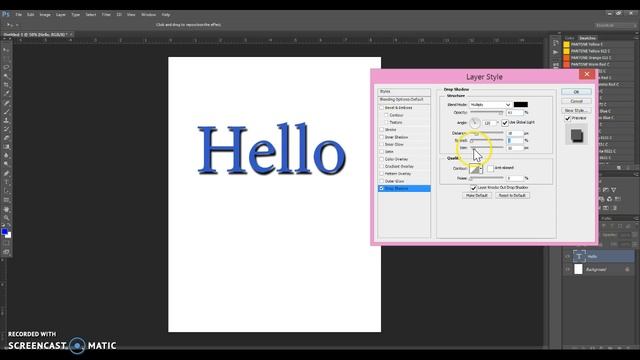Select the Path Selection tool
This screenshot has height=360, width=640.
point(6,191)
